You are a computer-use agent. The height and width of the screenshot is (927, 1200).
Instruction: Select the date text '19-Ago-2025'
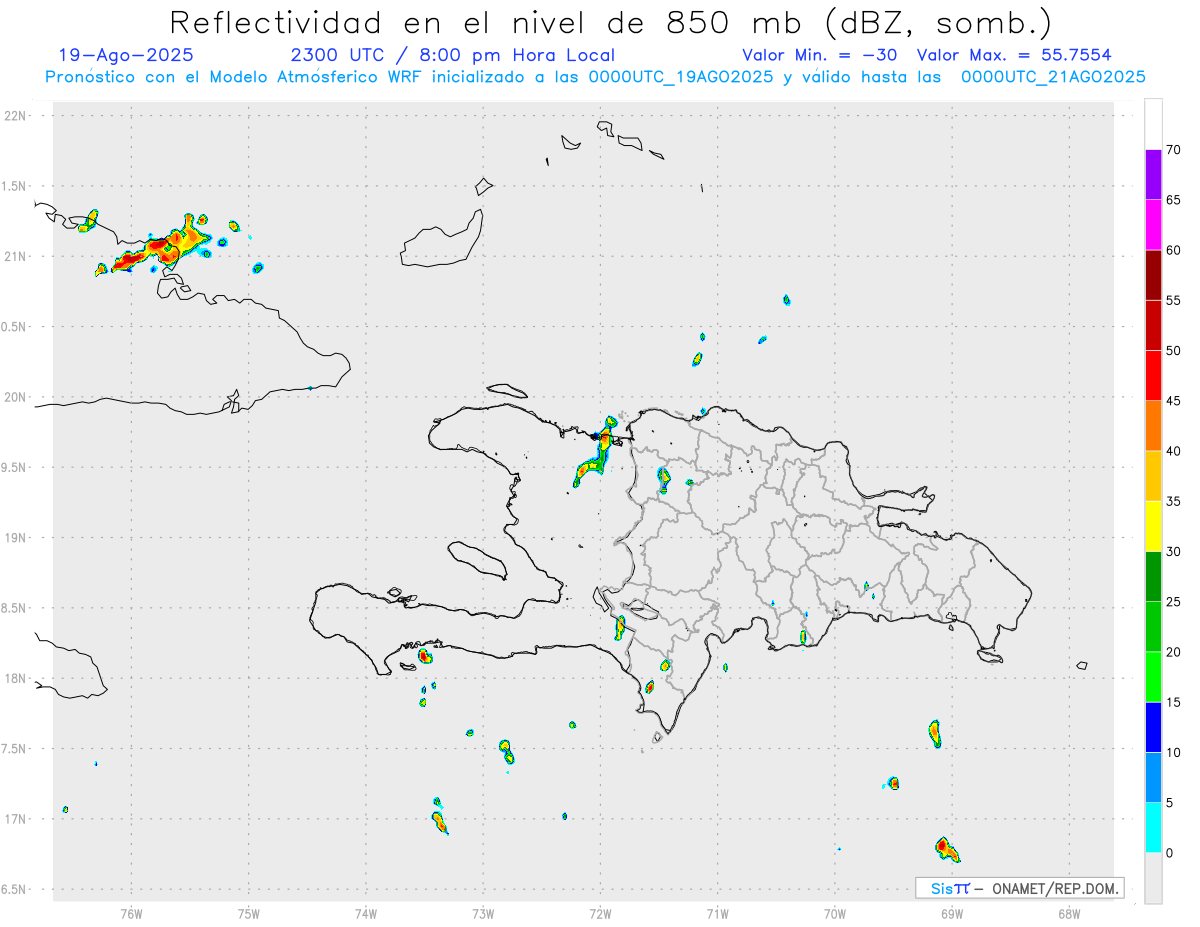(x=126, y=55)
